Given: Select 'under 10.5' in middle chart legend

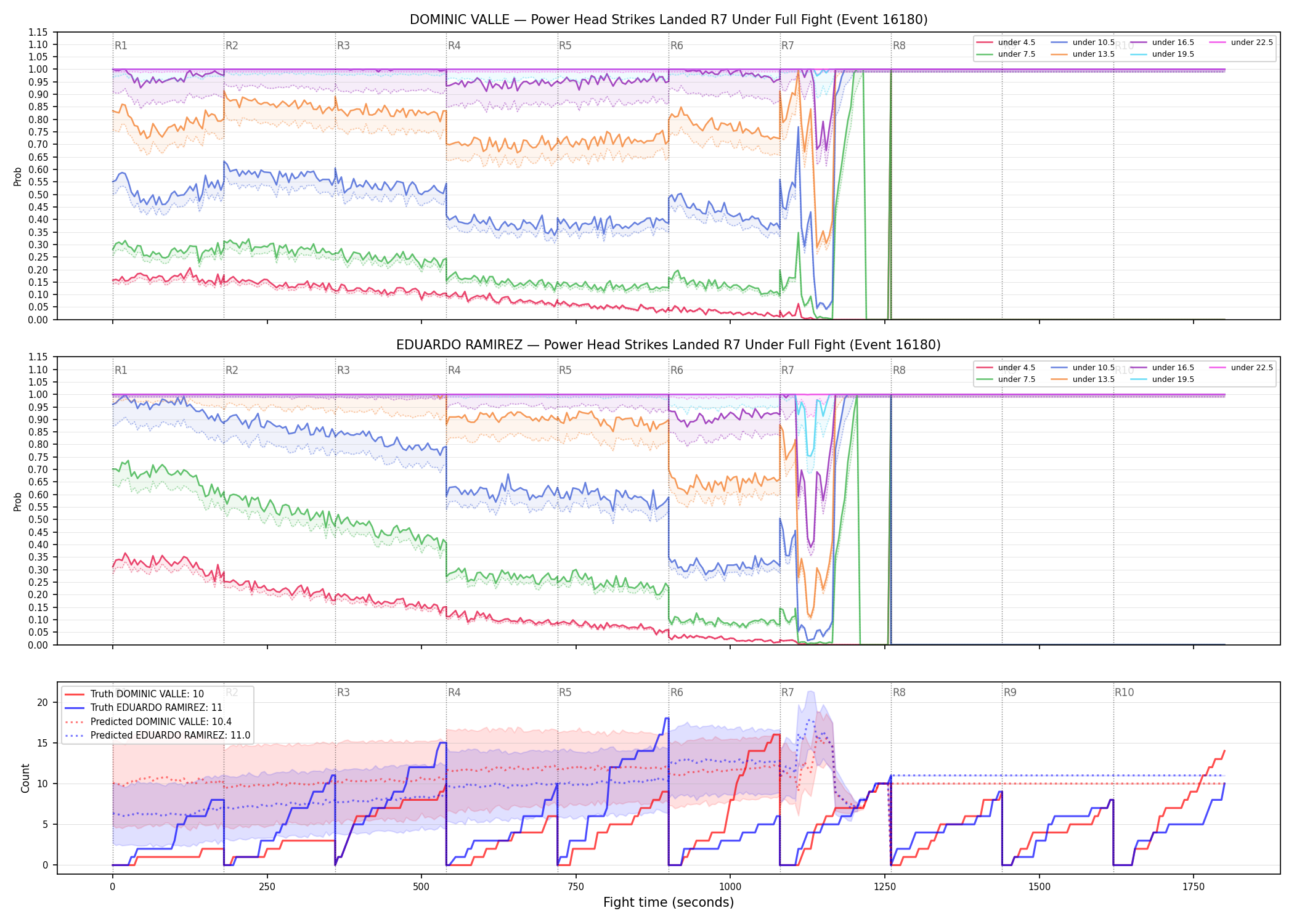Looking at the screenshot, I should [x=1083, y=368].
